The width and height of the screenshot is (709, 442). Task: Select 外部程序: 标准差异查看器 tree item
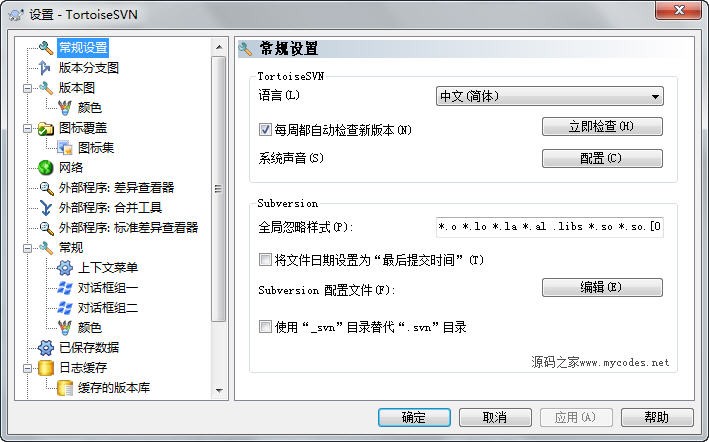128,228
